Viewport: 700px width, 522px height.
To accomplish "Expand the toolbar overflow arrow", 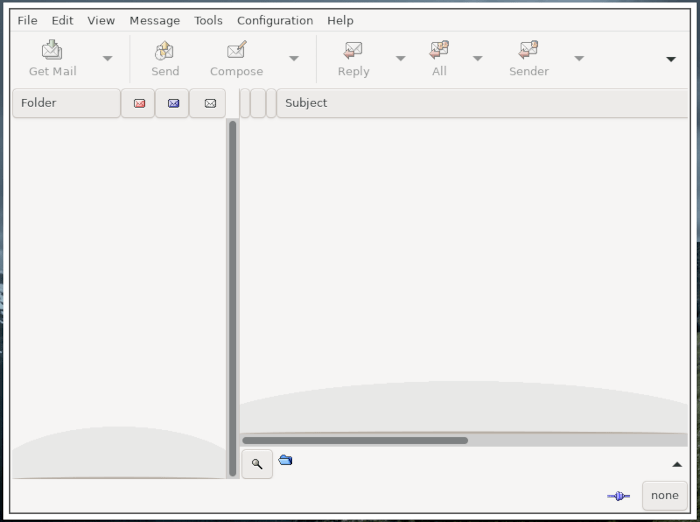I will (x=671, y=59).
